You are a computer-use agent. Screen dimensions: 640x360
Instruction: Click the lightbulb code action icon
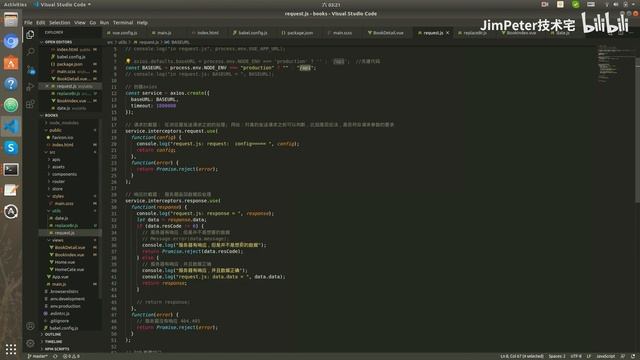128,61
